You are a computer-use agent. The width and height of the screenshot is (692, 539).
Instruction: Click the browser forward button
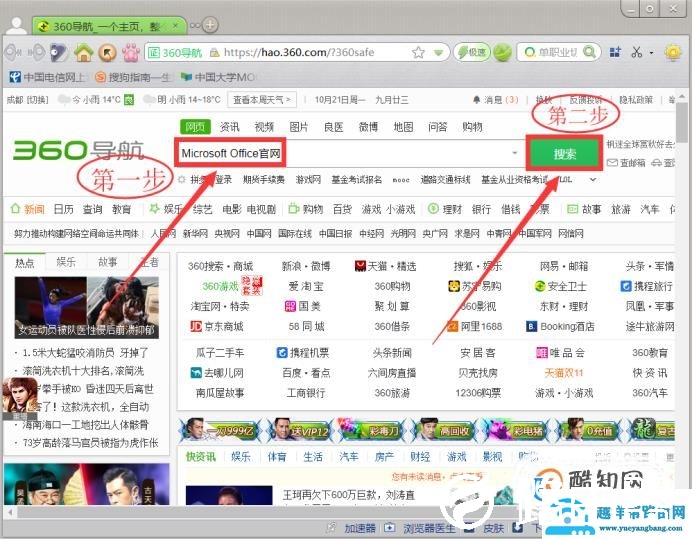(x=37, y=53)
